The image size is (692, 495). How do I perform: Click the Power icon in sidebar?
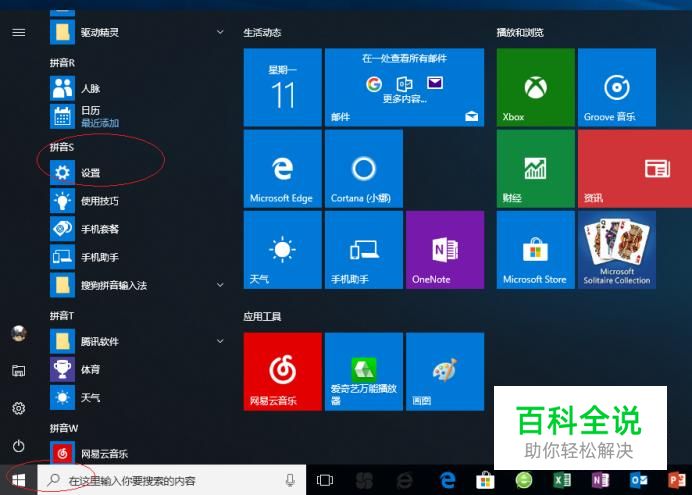pyautogui.click(x=19, y=446)
